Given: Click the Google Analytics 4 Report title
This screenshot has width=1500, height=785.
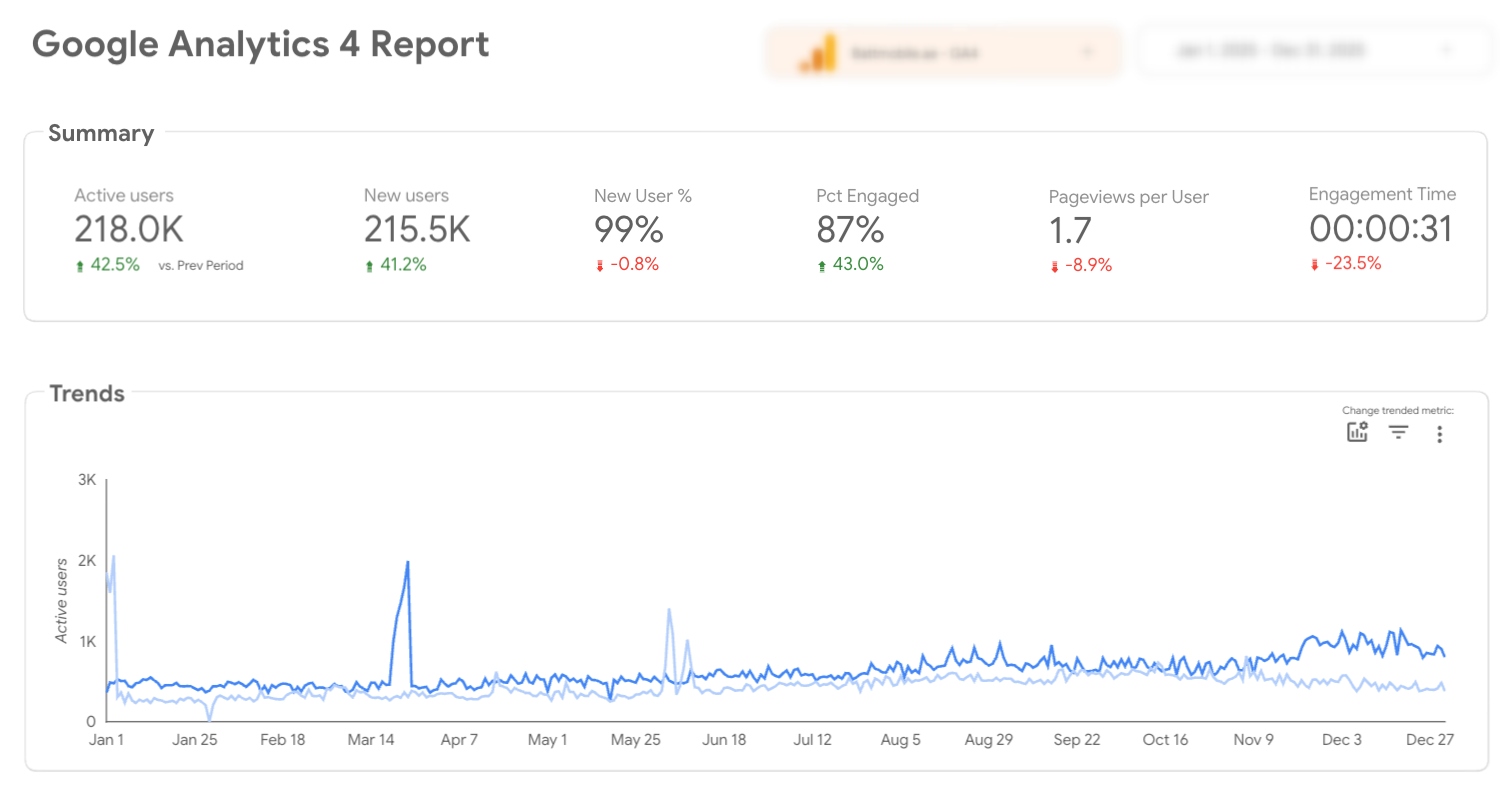Looking at the screenshot, I should click(x=261, y=44).
